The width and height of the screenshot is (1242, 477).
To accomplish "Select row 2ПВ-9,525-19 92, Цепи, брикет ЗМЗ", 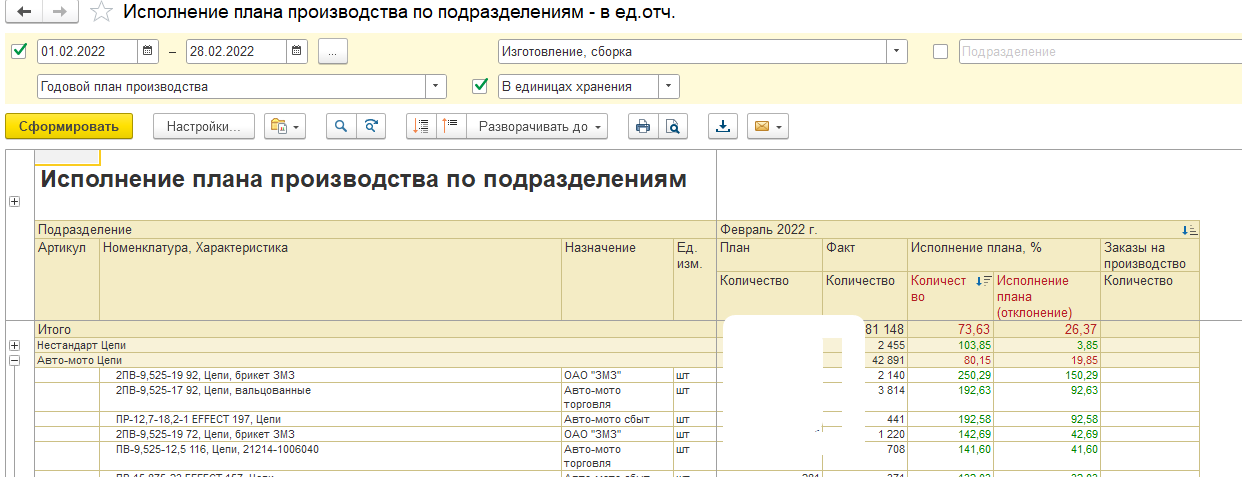I will coord(205,375).
